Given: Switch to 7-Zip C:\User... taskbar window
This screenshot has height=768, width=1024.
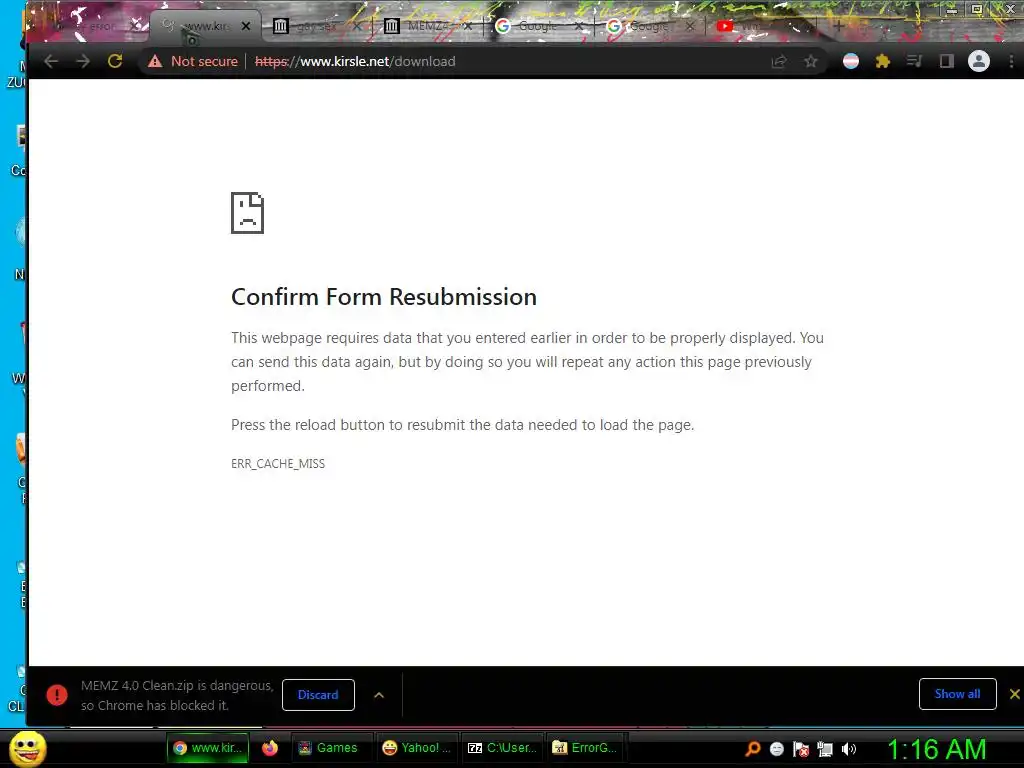Looking at the screenshot, I should [502, 748].
